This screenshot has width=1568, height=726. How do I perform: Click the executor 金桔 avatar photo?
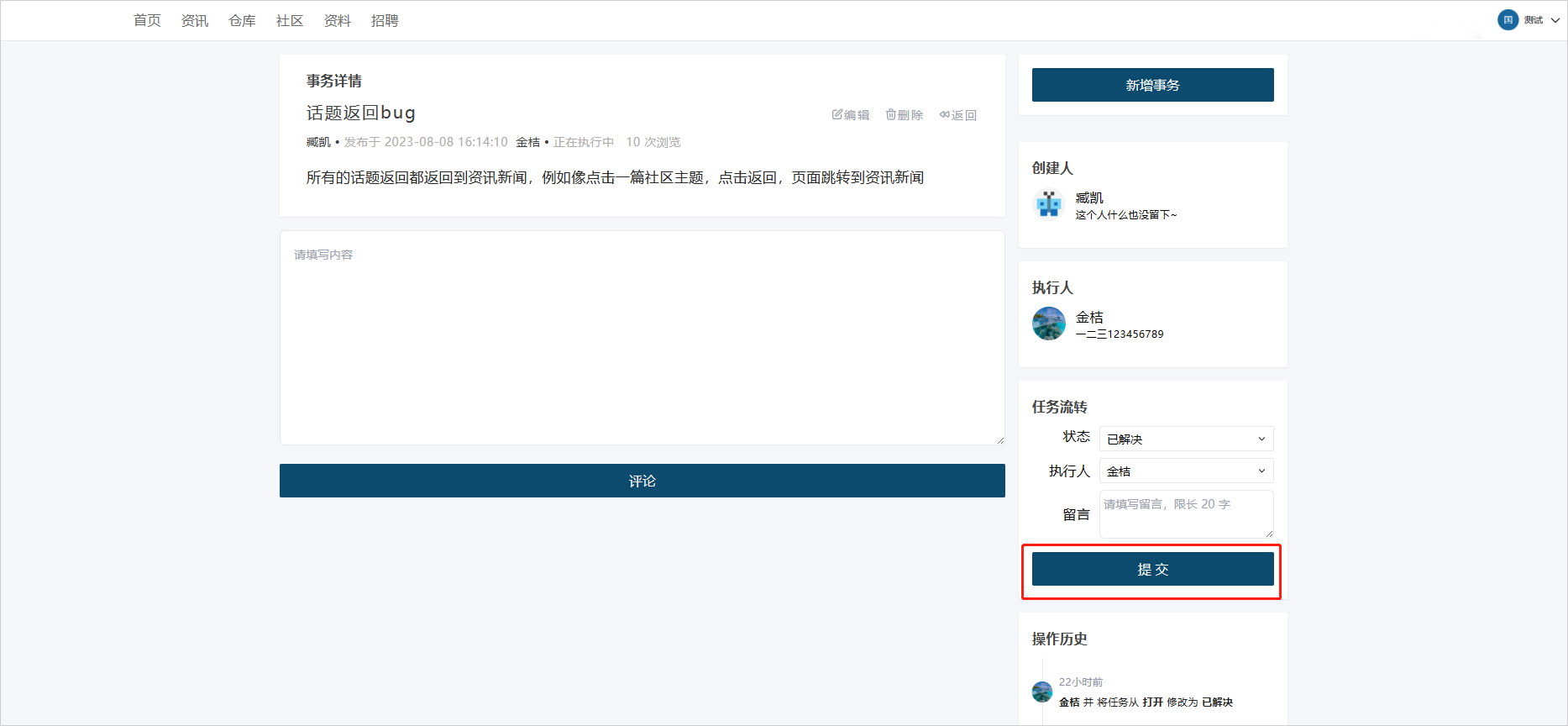click(x=1048, y=324)
